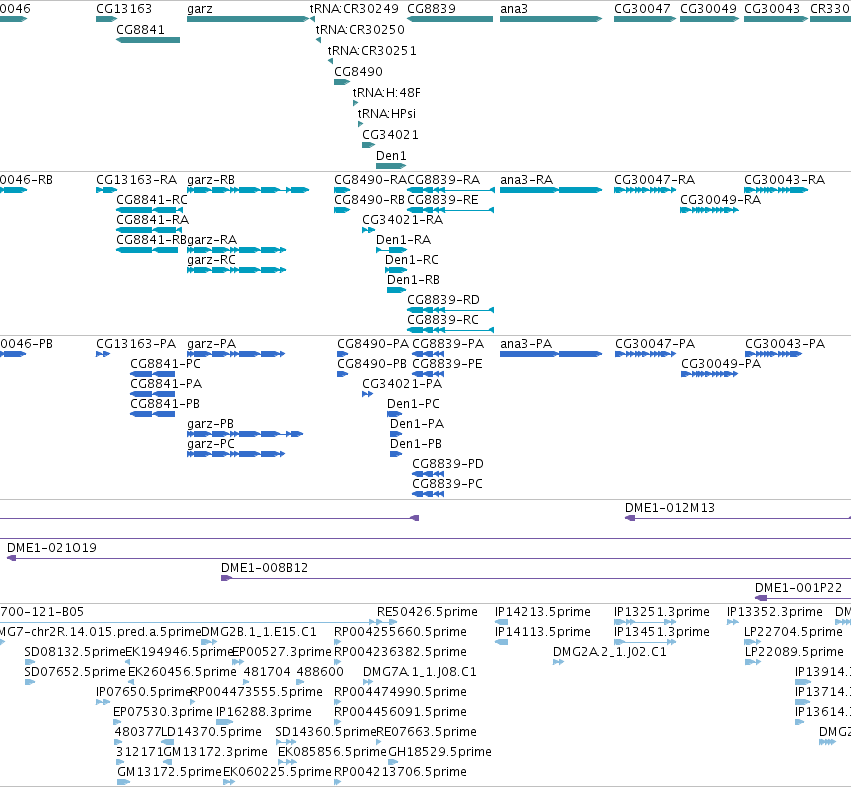The height and width of the screenshot is (787, 851).
Task: Select the DMG7A.1_1.J08.C1 label
Action: tap(420, 672)
